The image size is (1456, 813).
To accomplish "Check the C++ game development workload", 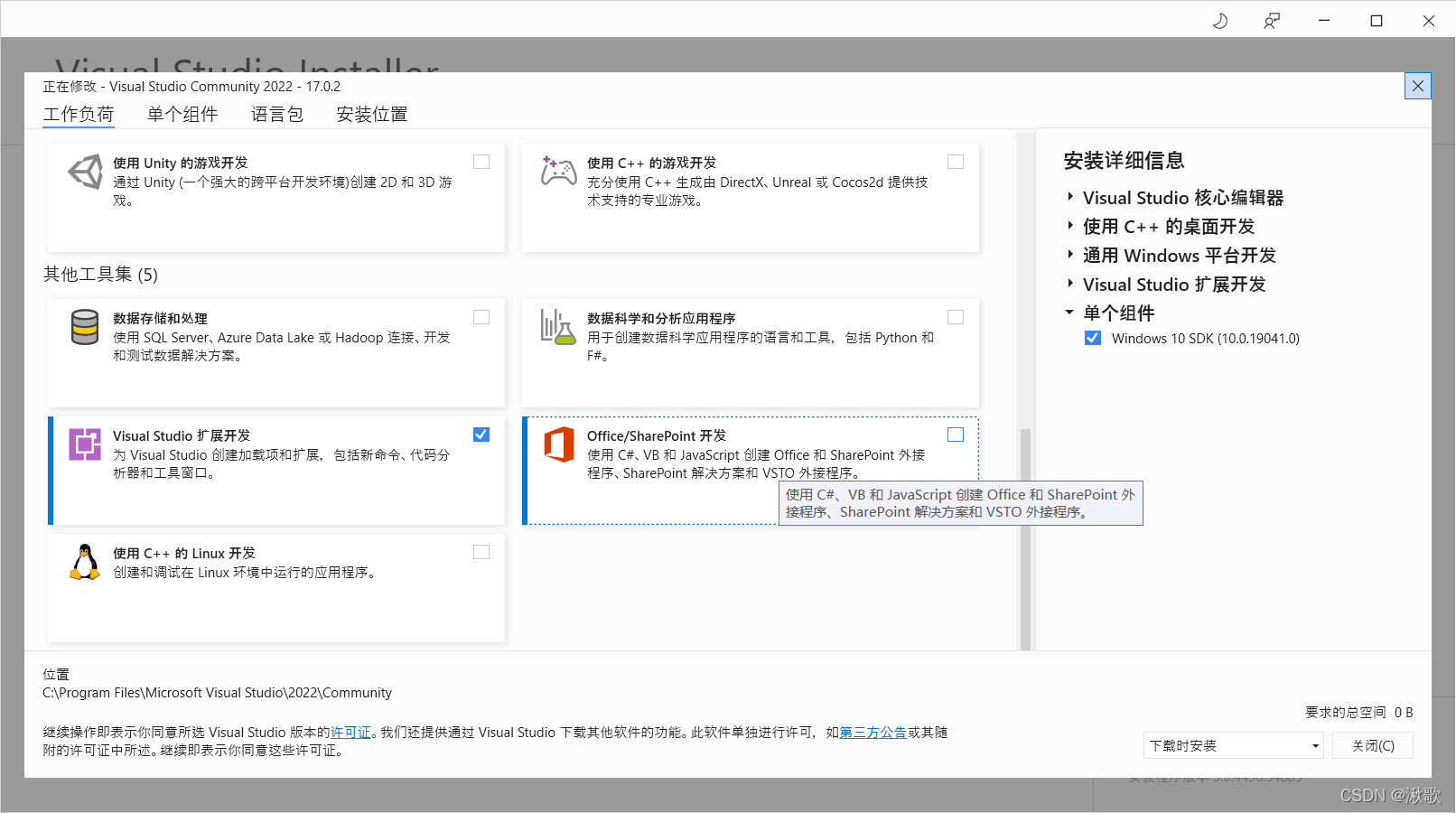I will (x=956, y=162).
